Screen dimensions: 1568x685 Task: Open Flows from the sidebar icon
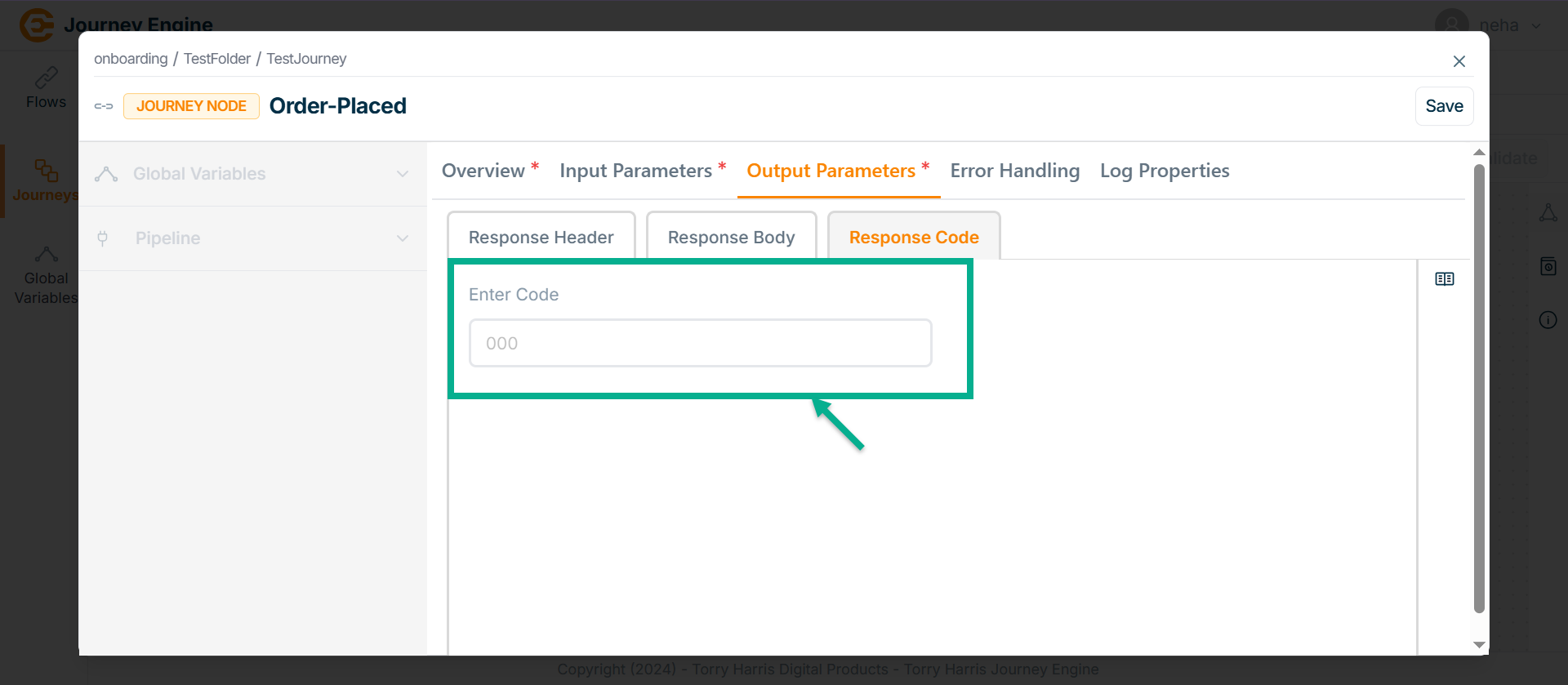pyautogui.click(x=46, y=78)
